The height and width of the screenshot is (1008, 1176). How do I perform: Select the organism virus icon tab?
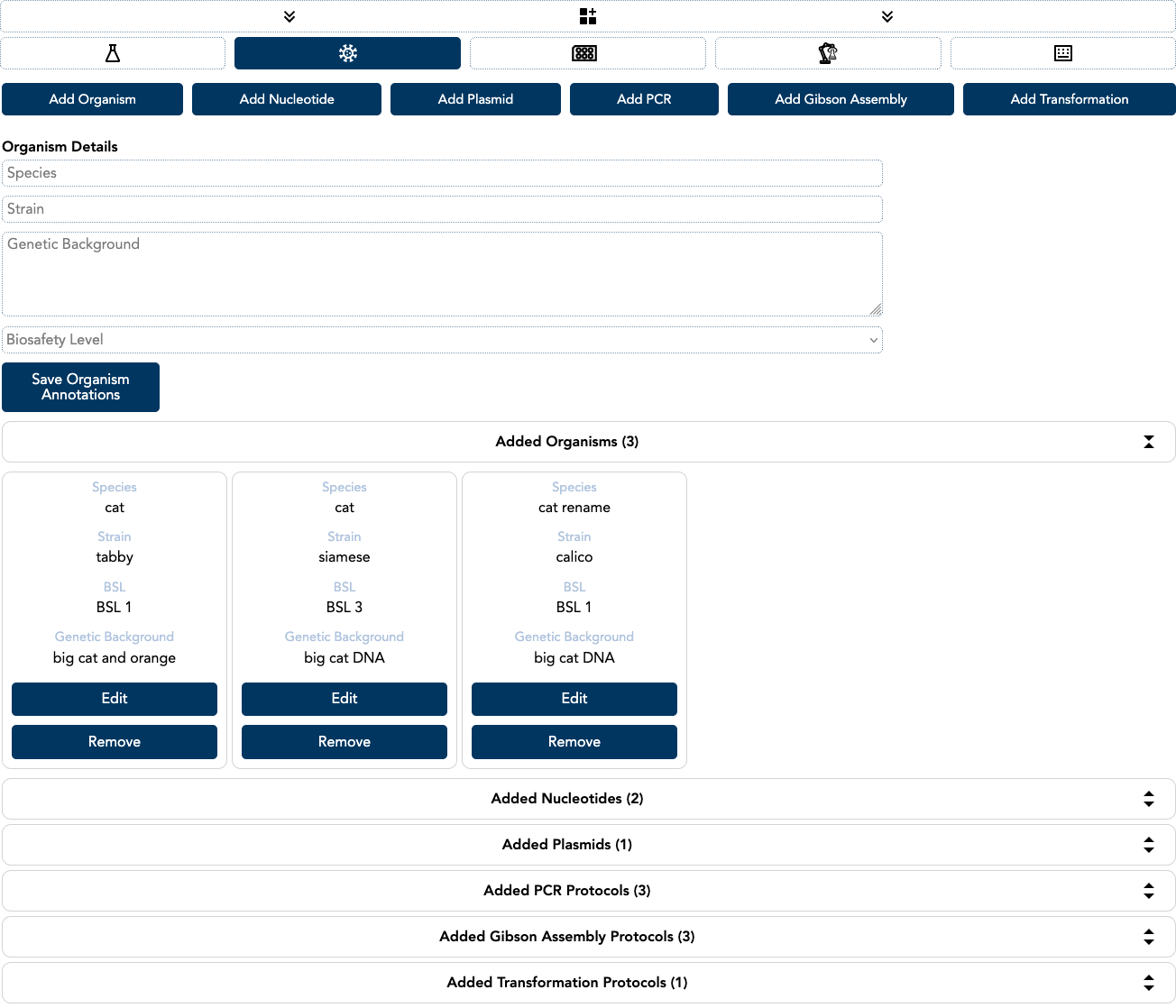pos(347,53)
